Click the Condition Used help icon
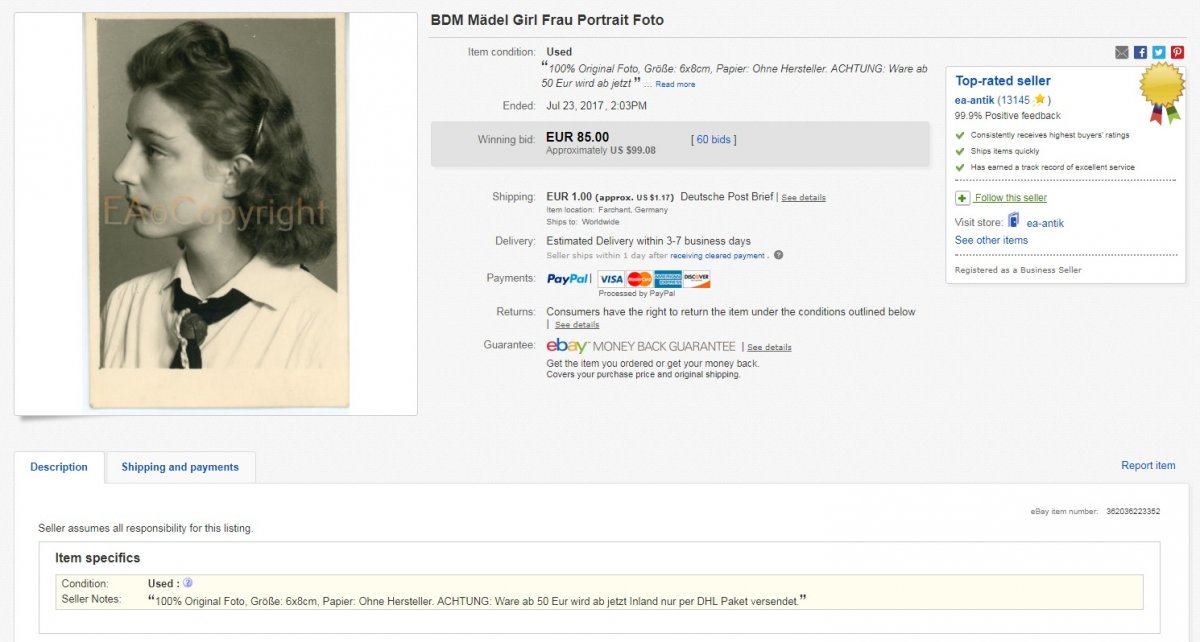 pos(187,583)
